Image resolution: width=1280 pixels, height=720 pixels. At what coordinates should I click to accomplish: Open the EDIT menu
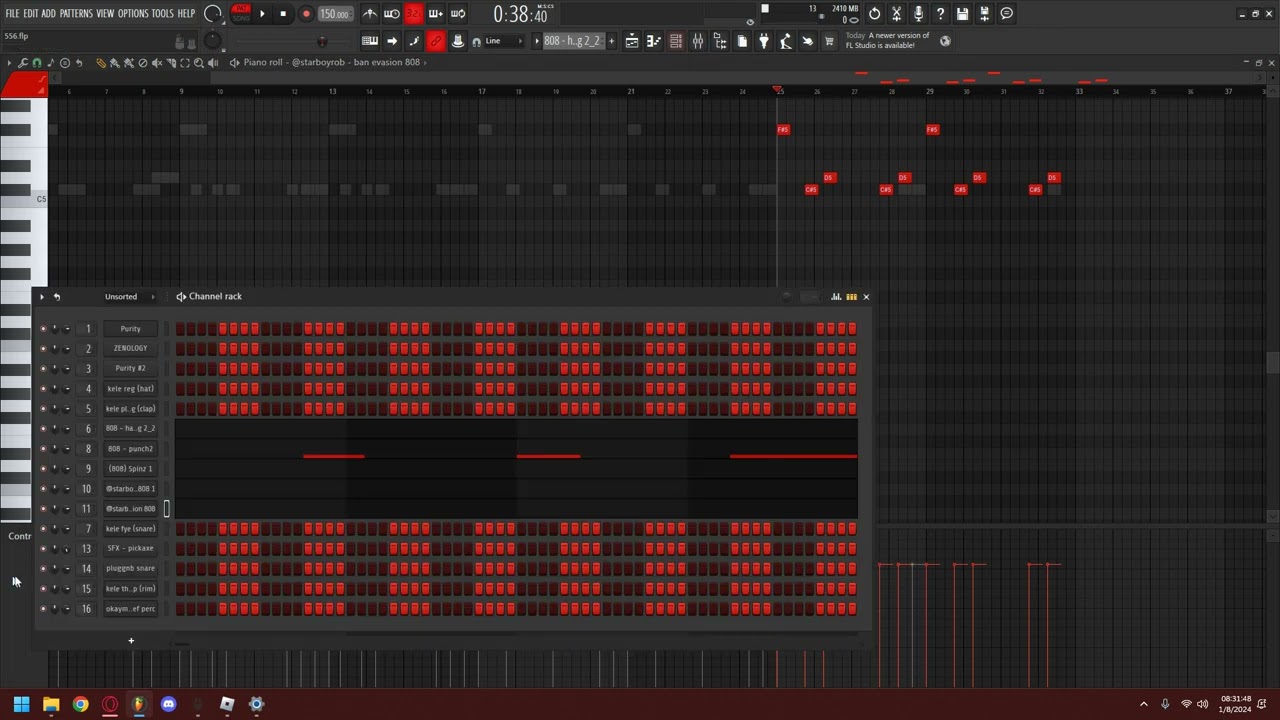[31, 14]
